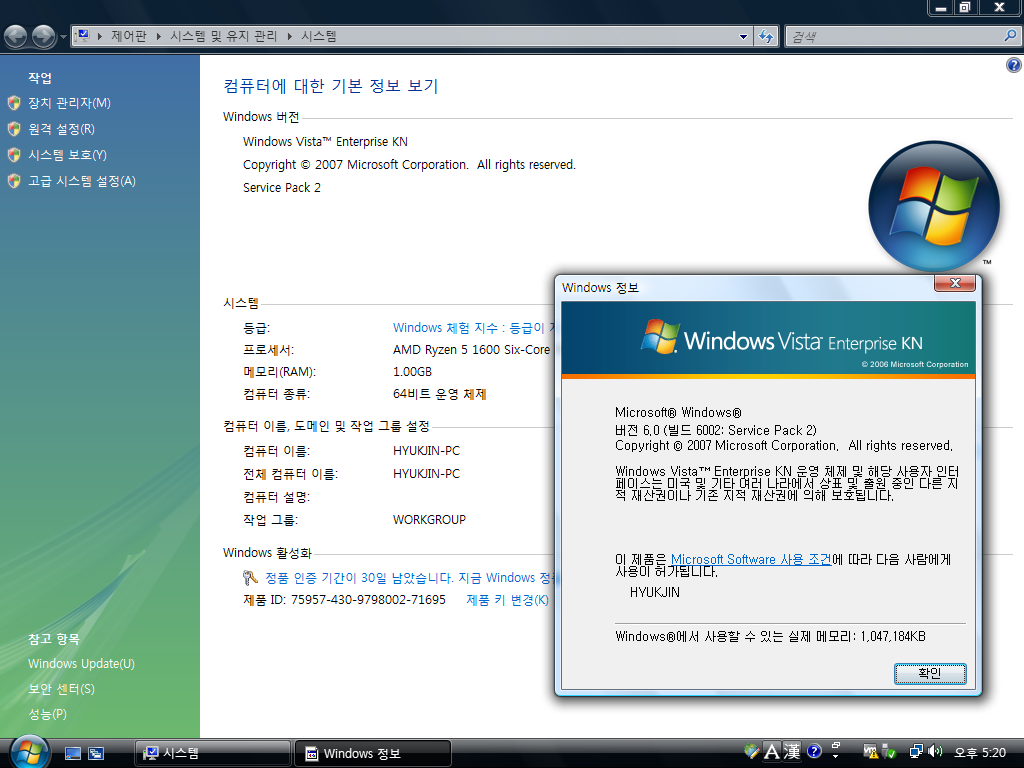The width and height of the screenshot is (1024, 768).
Task: Click product ID 75957-430-9798002-71695
Action: [368, 600]
